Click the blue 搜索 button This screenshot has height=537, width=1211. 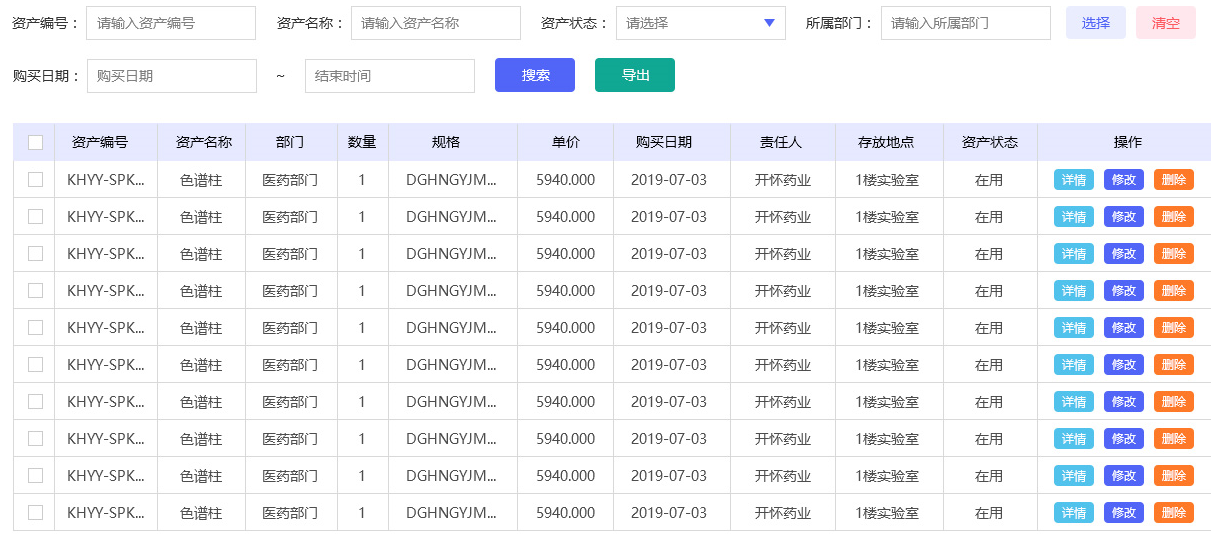(535, 75)
